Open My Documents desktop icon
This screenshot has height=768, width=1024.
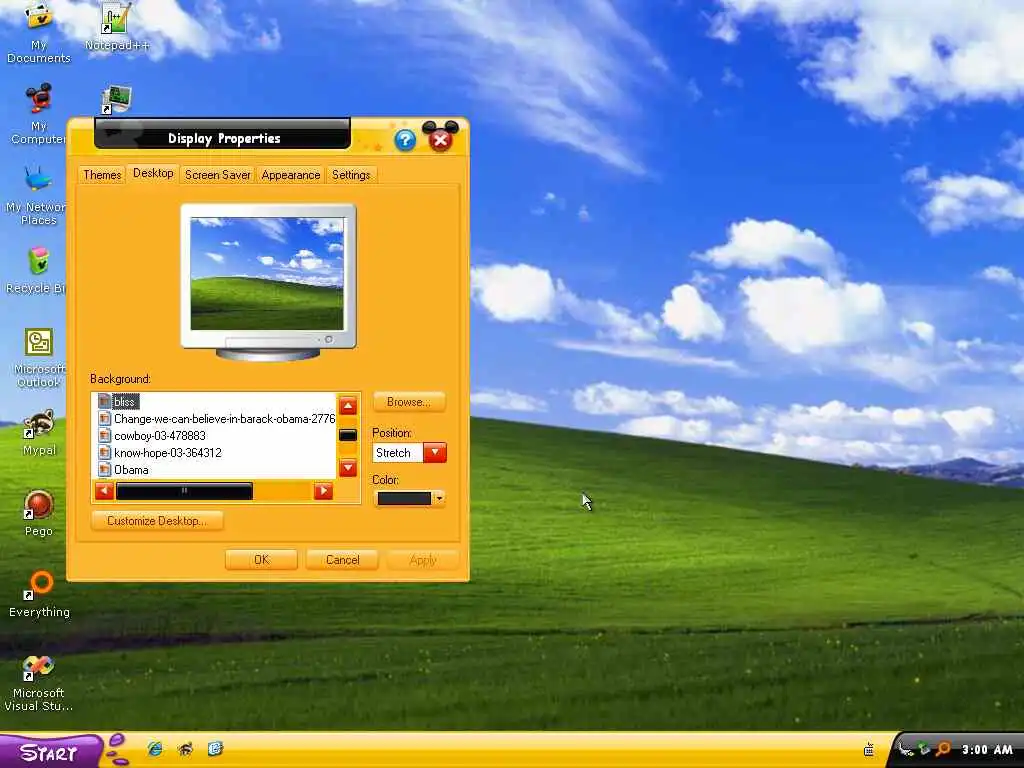click(39, 33)
